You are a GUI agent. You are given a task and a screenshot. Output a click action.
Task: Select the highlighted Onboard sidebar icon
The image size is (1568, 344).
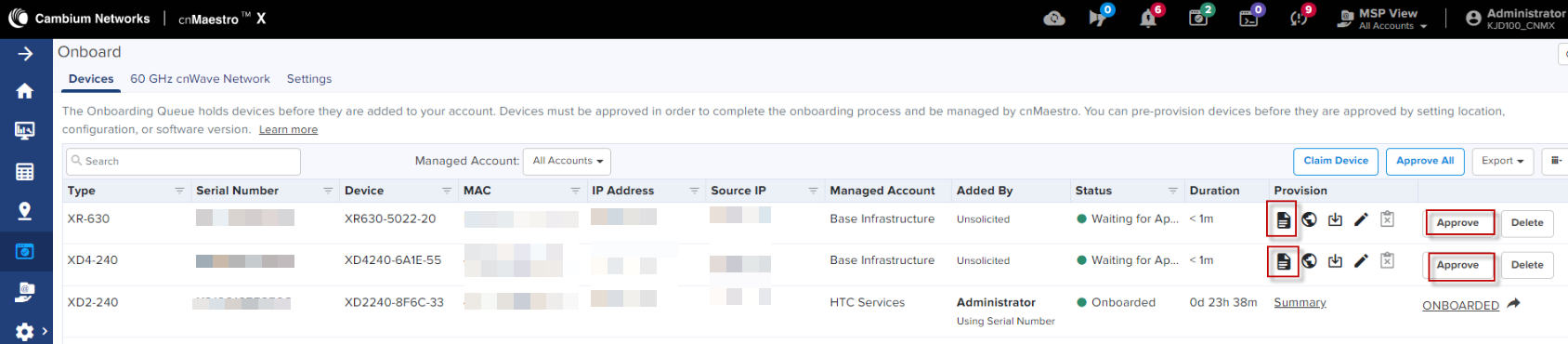pos(25,251)
